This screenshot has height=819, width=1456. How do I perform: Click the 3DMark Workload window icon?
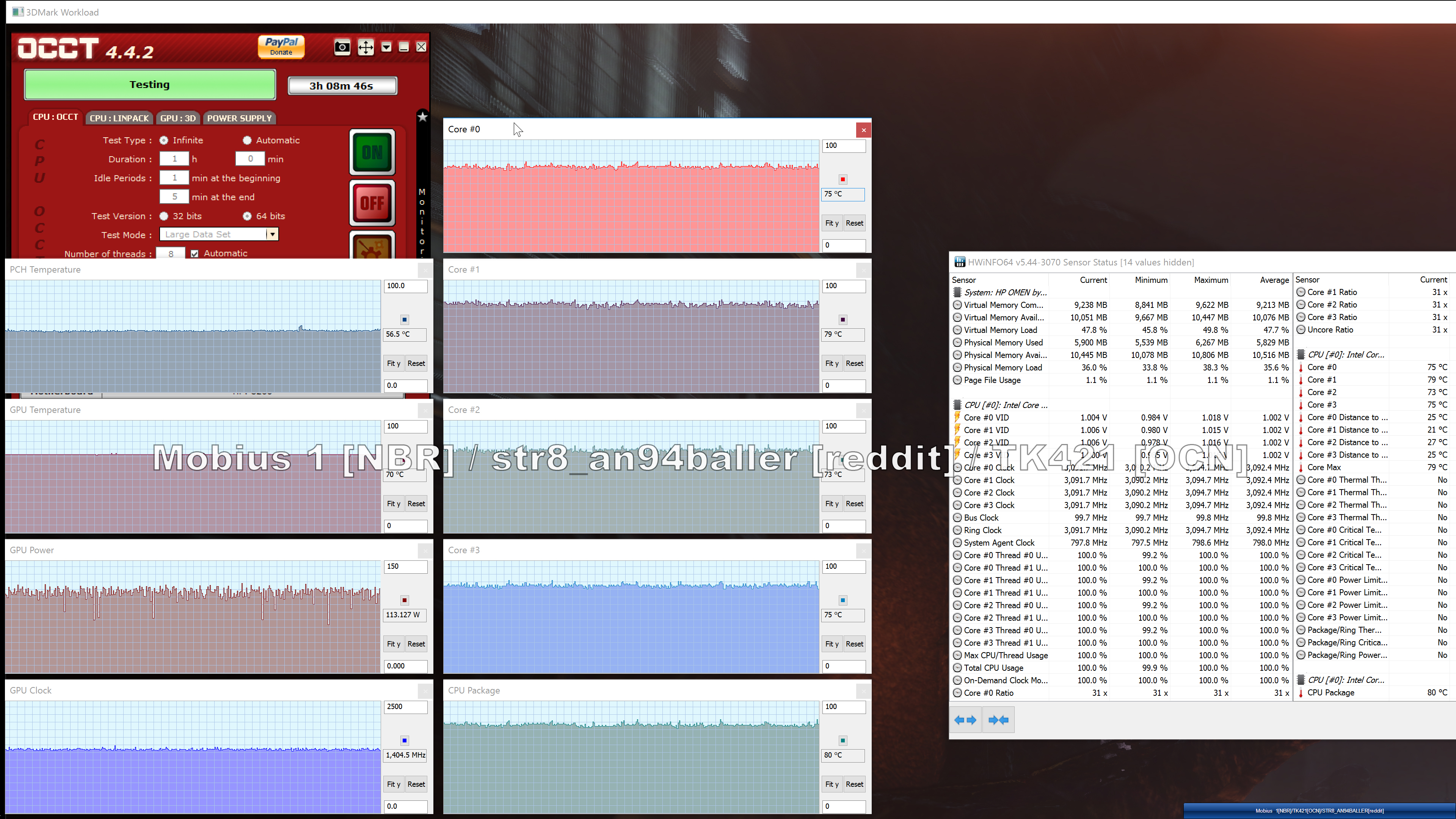(x=17, y=12)
